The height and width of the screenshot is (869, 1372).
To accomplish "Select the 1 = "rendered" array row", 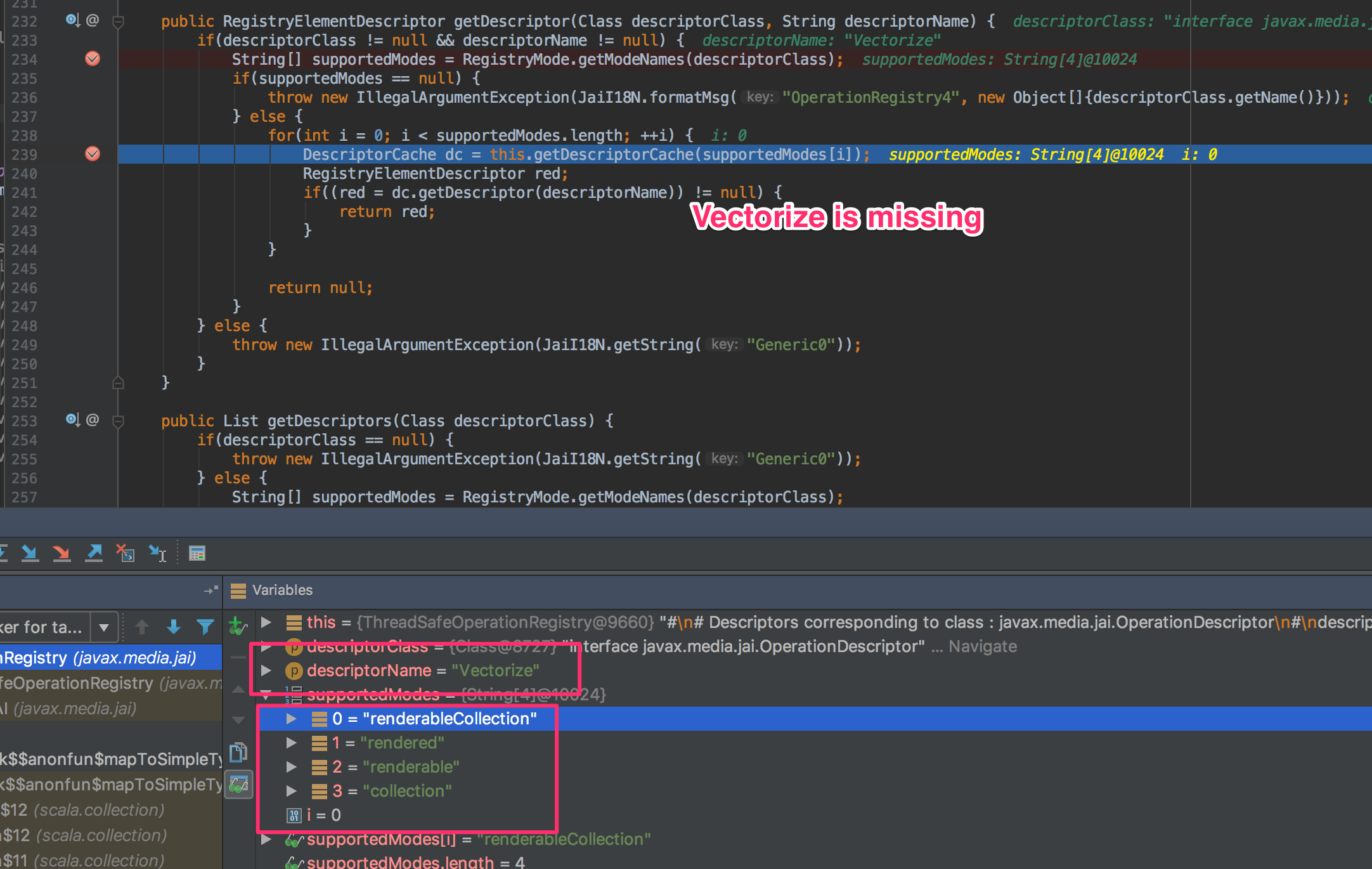I will coord(814,743).
